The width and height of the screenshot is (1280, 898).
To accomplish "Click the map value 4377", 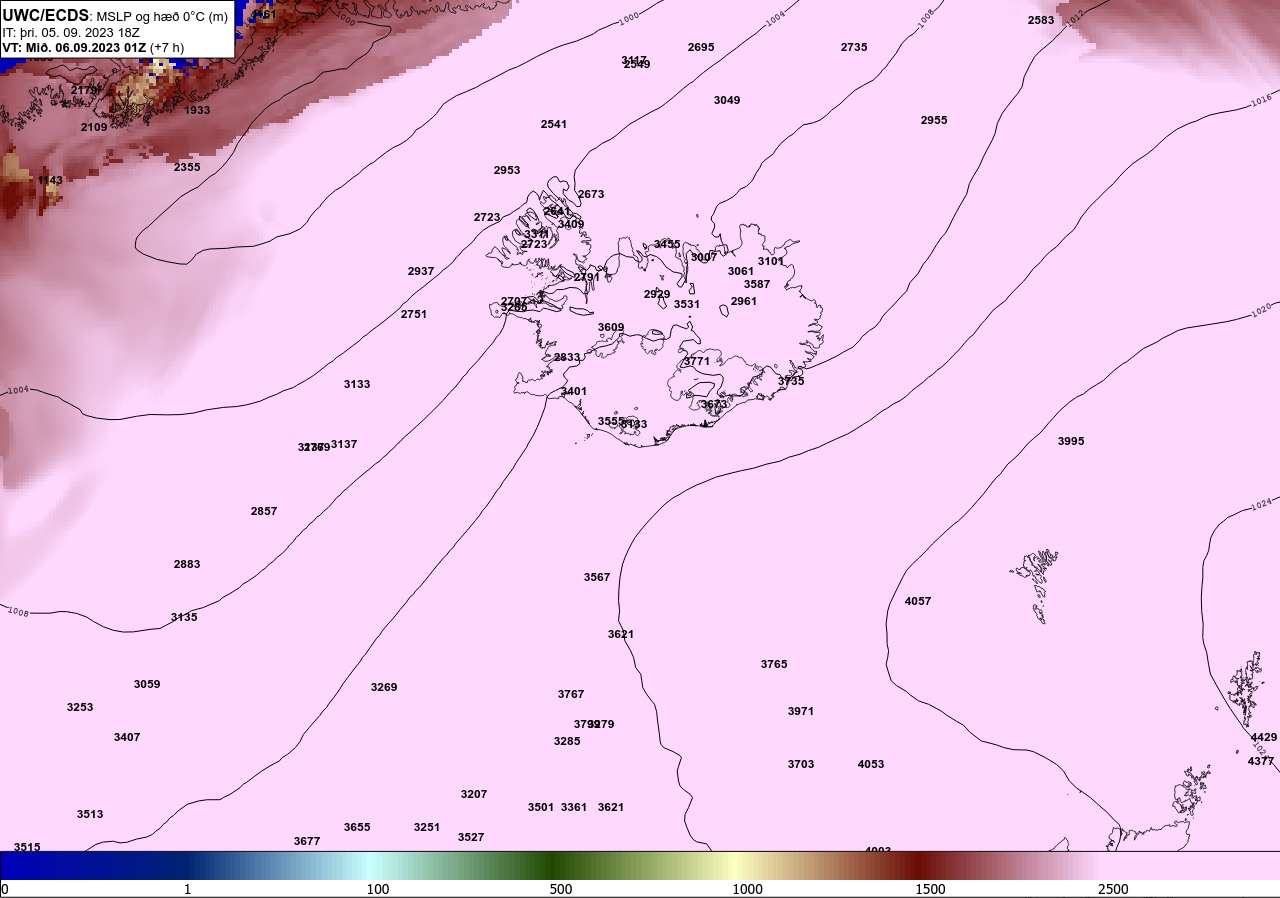I will pos(1261,761).
